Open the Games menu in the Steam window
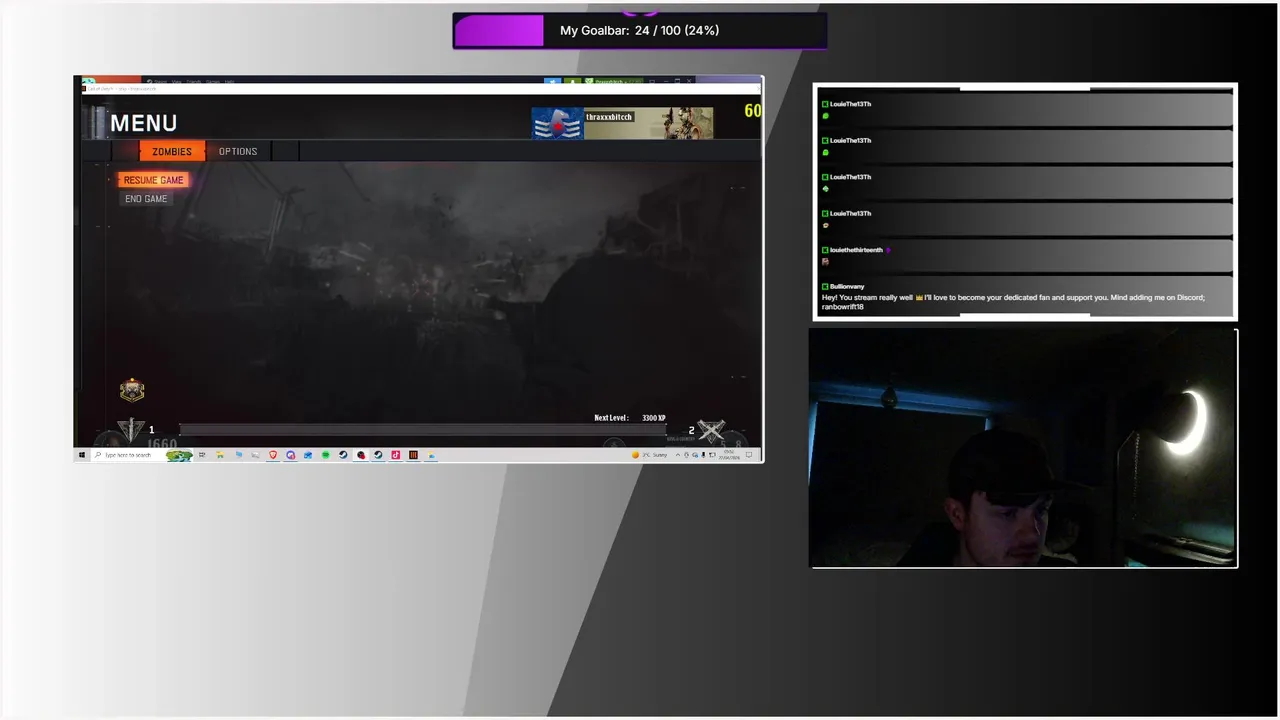The image size is (1280, 720). point(212,82)
